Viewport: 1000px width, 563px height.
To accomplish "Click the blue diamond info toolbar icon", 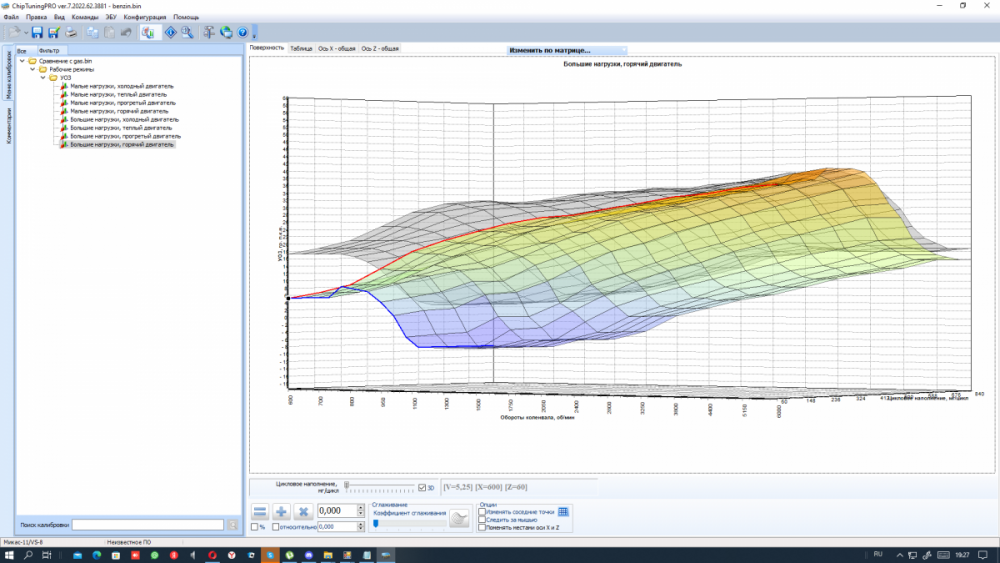I will point(170,33).
